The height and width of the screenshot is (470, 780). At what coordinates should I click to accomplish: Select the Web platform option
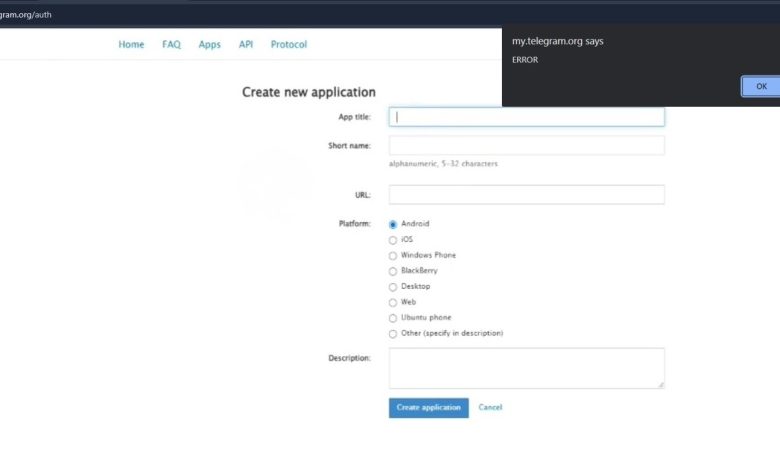tap(393, 302)
